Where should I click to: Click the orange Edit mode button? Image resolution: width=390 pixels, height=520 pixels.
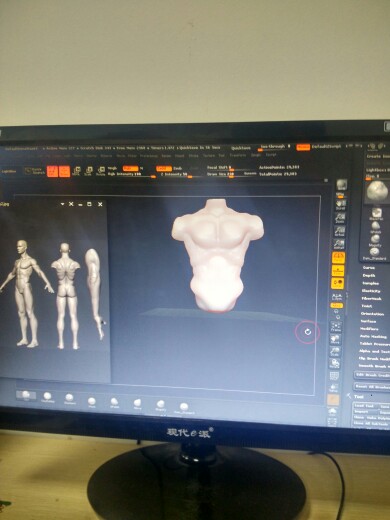tap(52, 171)
